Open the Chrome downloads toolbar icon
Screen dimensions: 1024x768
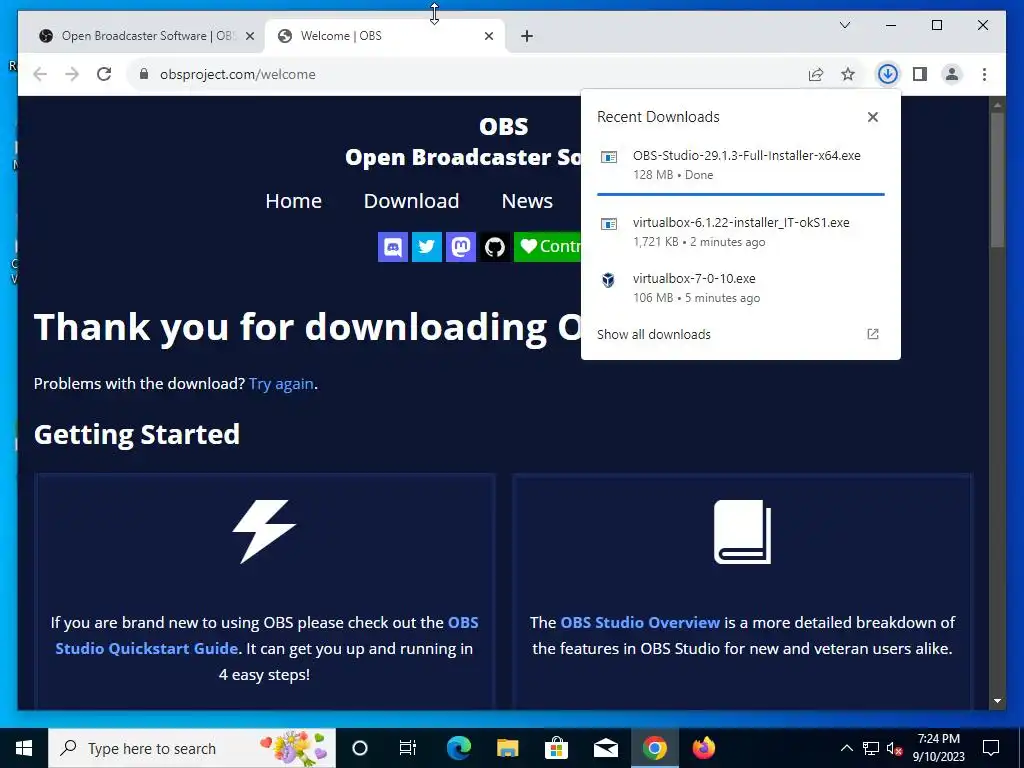(887, 74)
